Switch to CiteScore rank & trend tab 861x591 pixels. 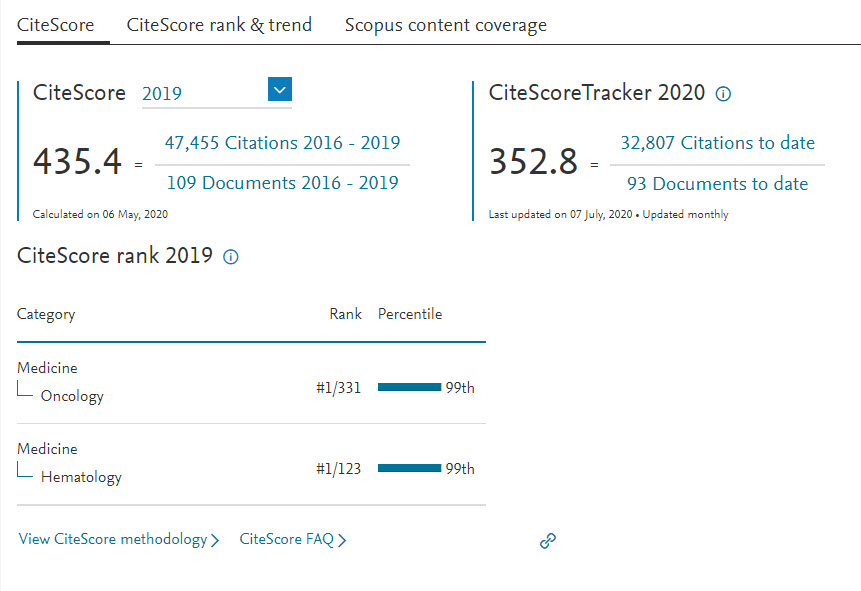coord(219,25)
